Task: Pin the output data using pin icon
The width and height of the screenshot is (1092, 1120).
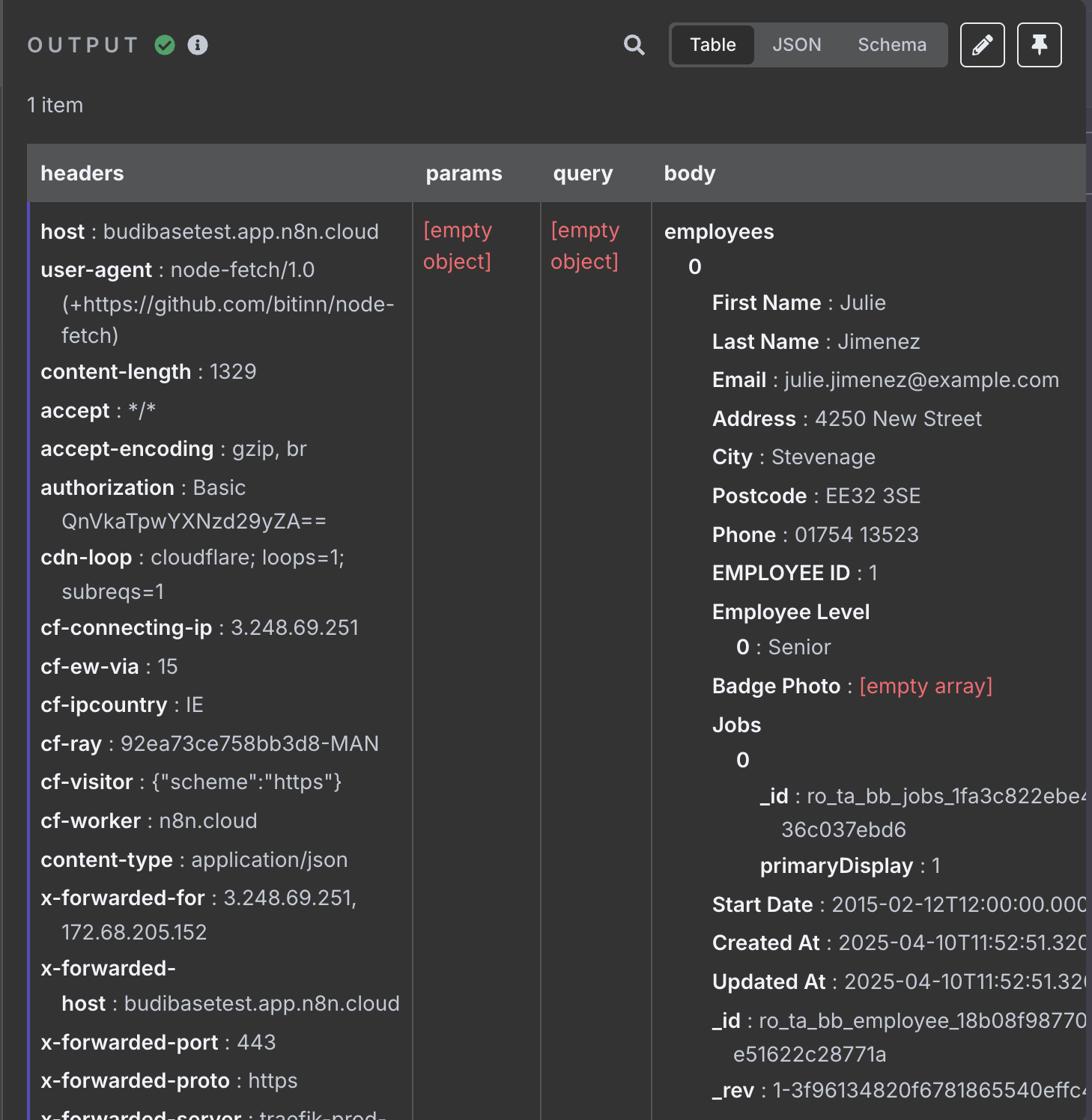Action: click(x=1039, y=45)
